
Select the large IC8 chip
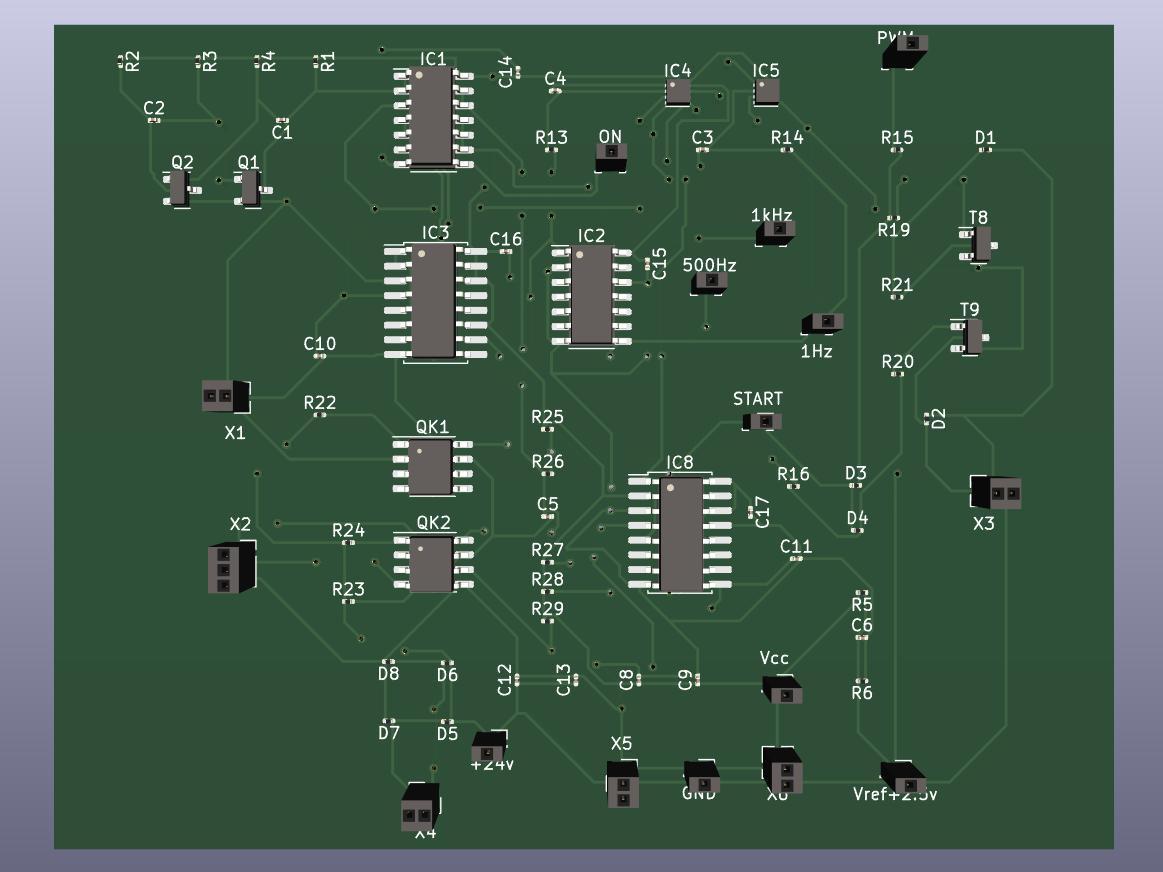pos(681,534)
